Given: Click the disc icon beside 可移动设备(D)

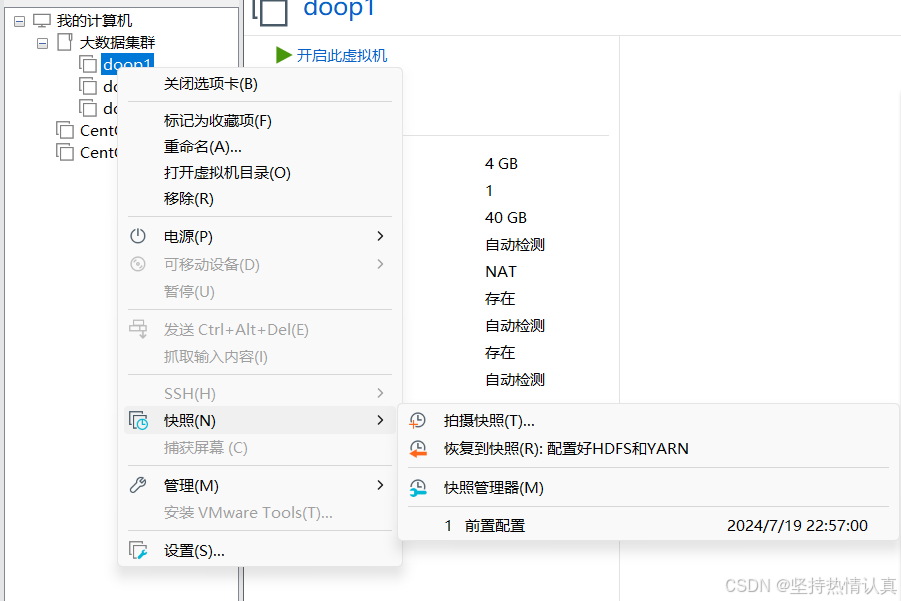Looking at the screenshot, I should coord(138,264).
